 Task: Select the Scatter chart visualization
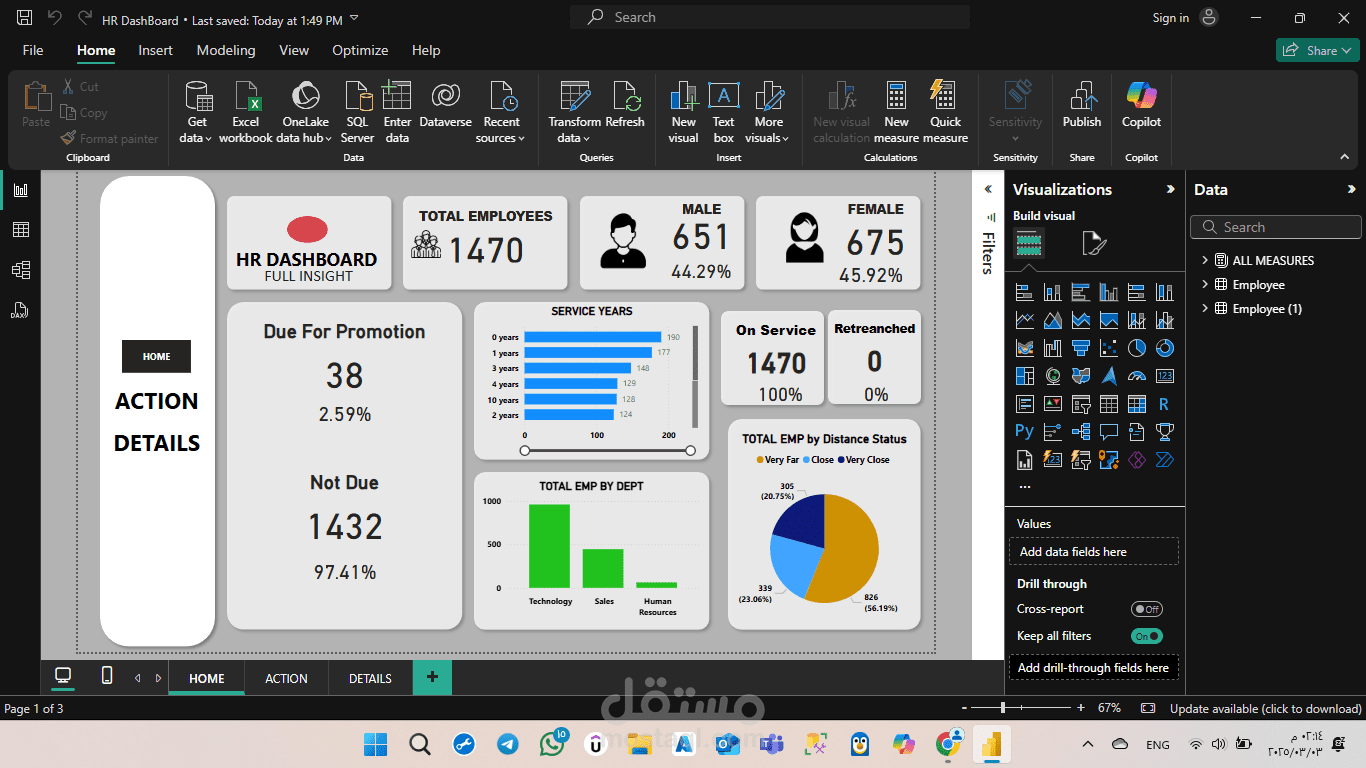[1108, 348]
